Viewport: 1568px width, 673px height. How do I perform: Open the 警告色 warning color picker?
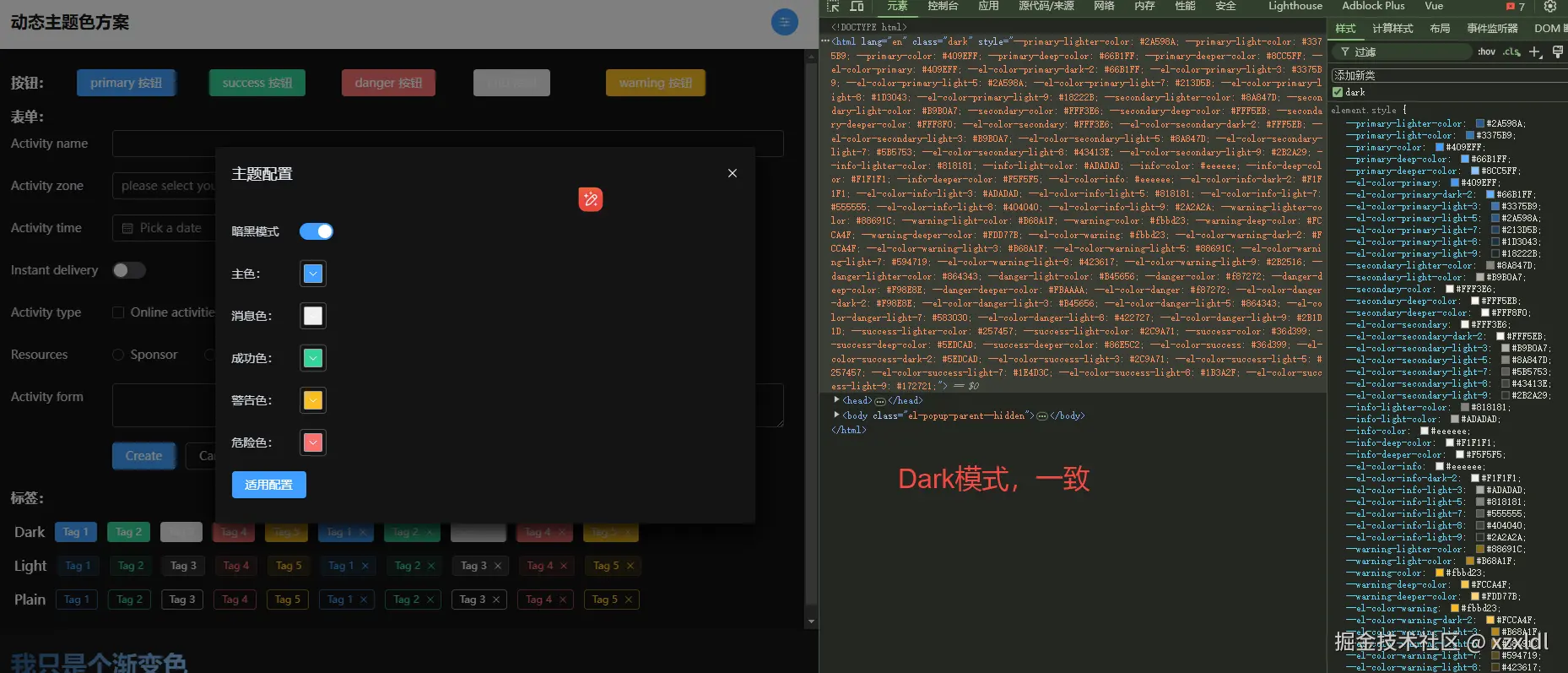coord(313,400)
